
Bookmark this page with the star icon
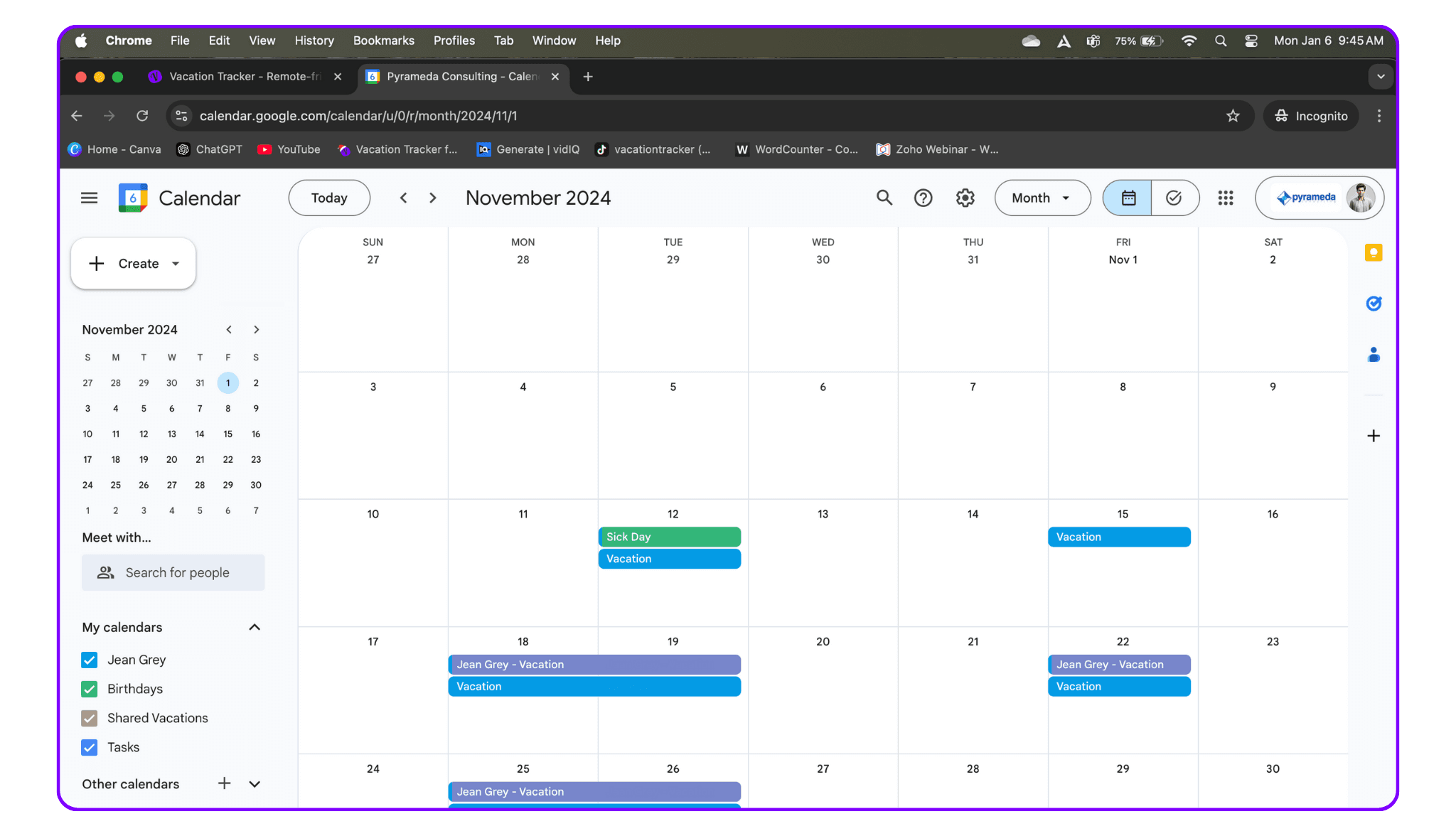tap(1233, 116)
